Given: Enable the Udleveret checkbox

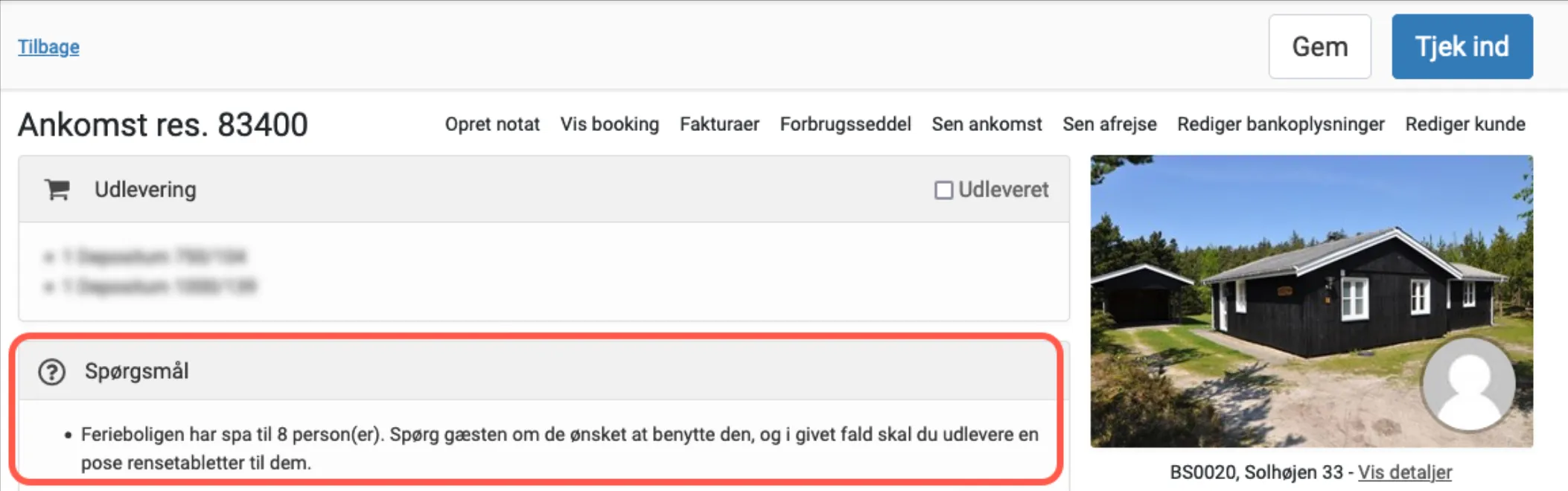Looking at the screenshot, I should coord(943,190).
